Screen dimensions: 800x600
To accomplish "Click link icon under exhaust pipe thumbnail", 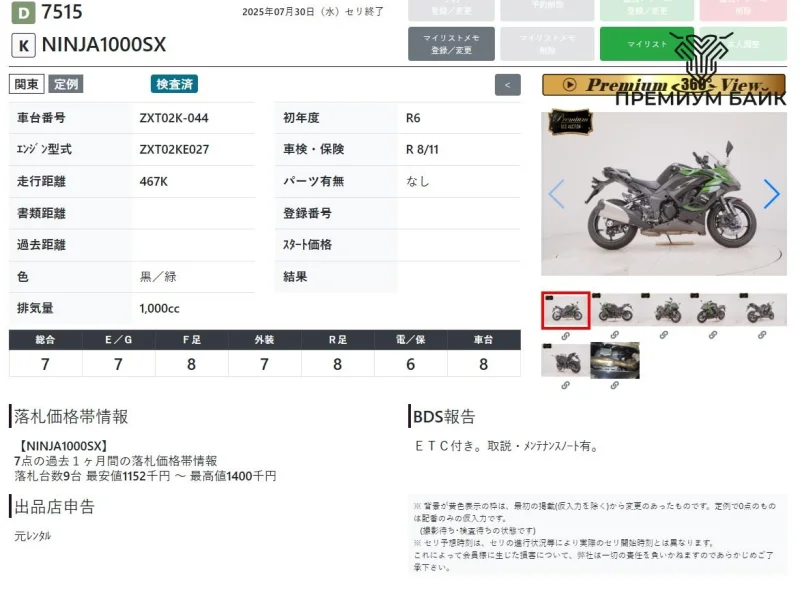I will [615, 385].
